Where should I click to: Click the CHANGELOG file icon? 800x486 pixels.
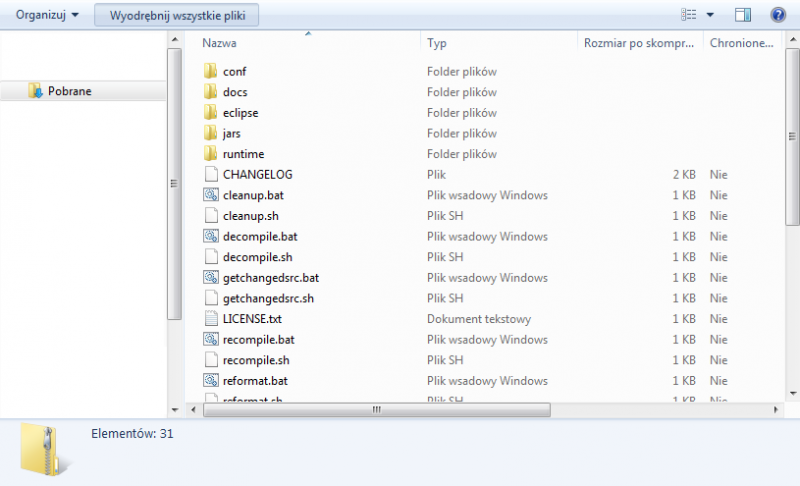click(211, 174)
